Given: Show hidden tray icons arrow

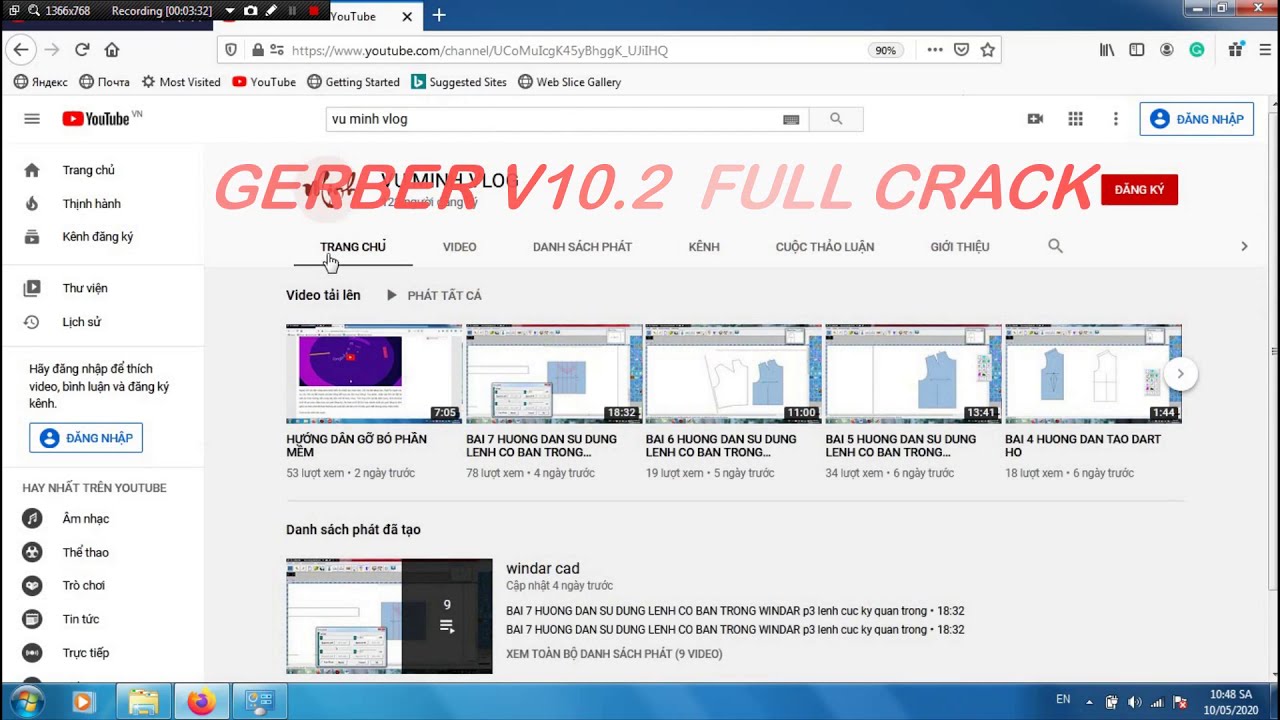Looking at the screenshot, I should (1089, 702).
